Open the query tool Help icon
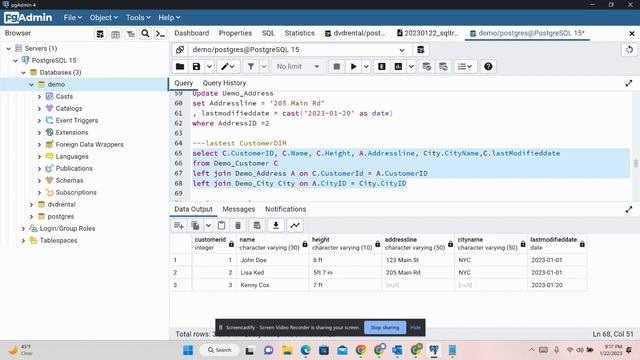The width and height of the screenshot is (640, 360). (488, 67)
